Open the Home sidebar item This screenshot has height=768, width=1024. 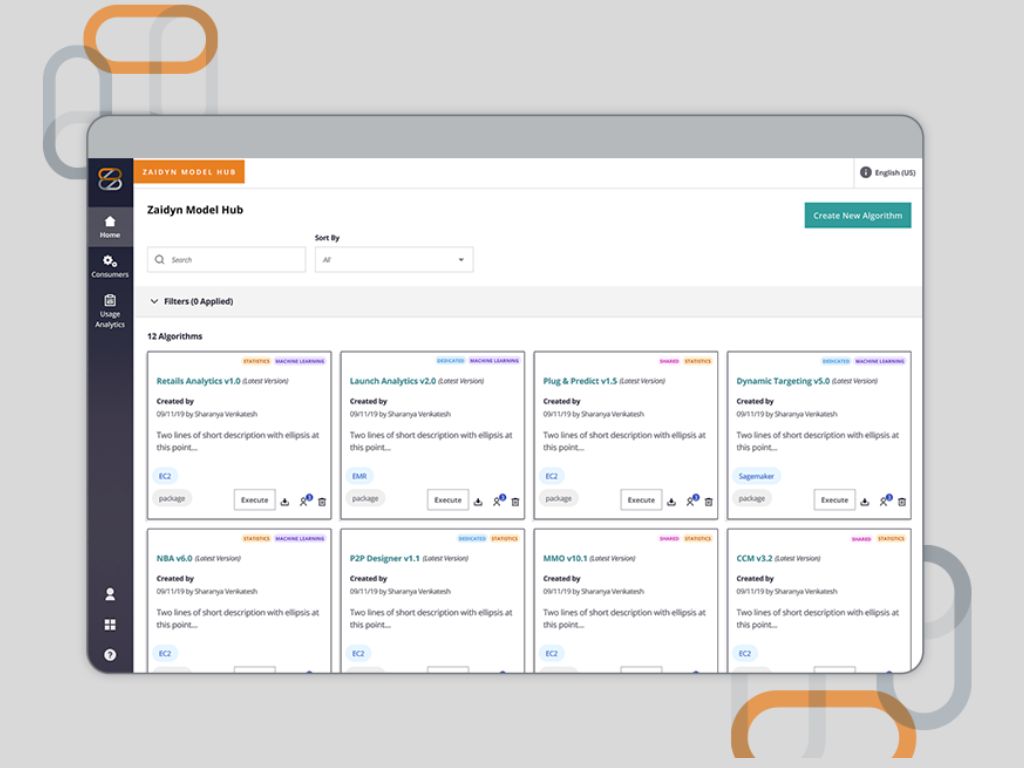tap(110, 227)
